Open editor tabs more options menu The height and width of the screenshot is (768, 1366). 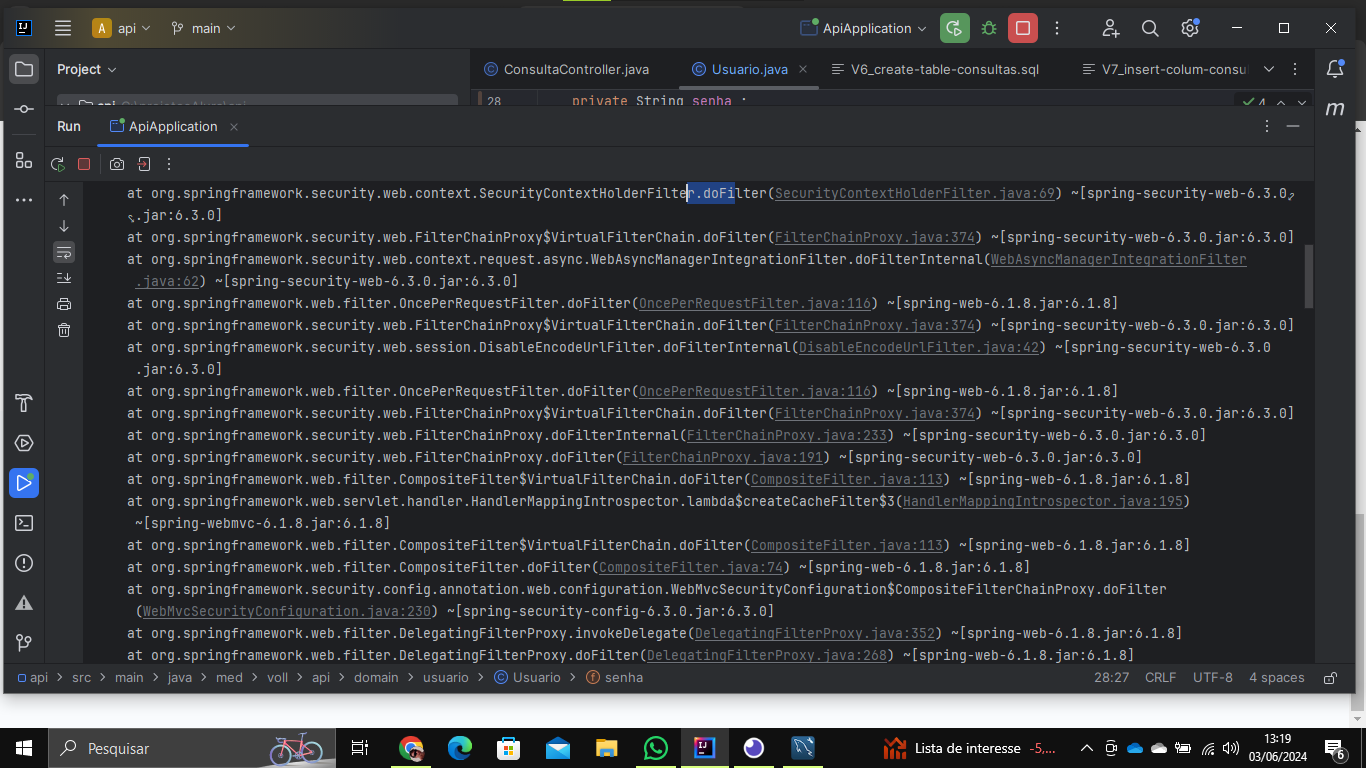[x=1297, y=69]
